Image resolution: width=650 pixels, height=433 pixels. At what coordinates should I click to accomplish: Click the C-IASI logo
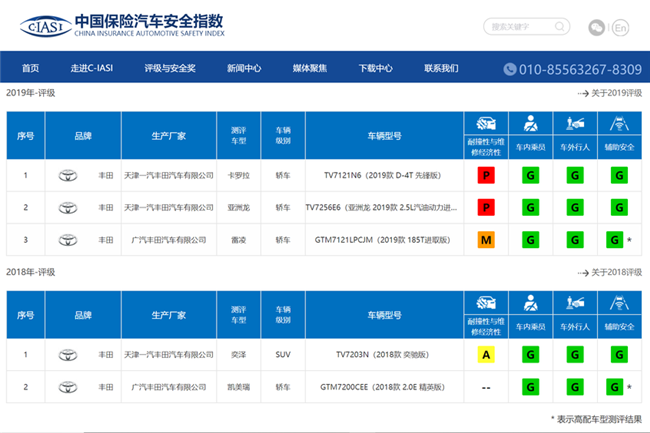(x=46, y=27)
